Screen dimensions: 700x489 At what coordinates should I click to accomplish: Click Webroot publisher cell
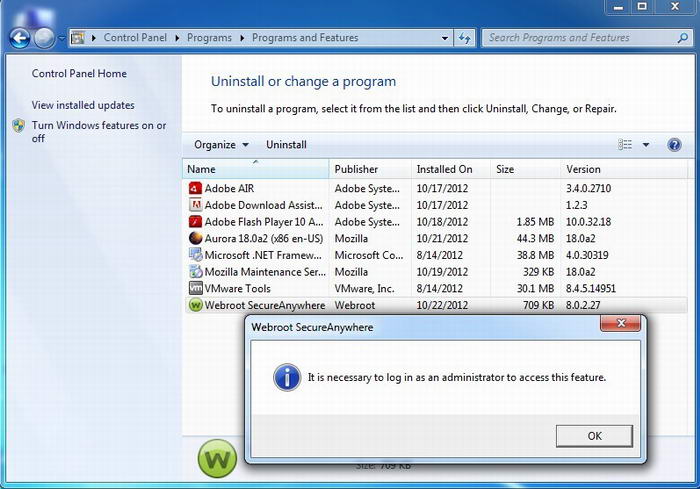[355, 305]
